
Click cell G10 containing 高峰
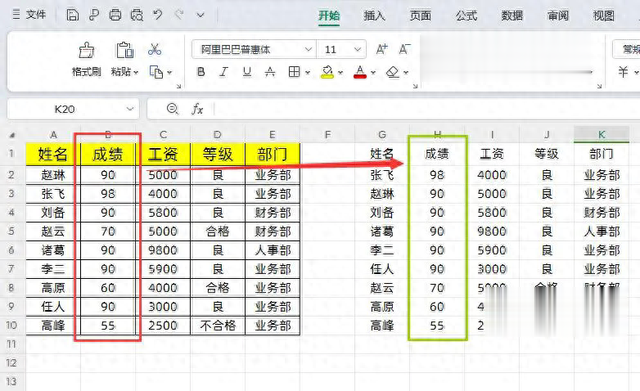tap(382, 326)
